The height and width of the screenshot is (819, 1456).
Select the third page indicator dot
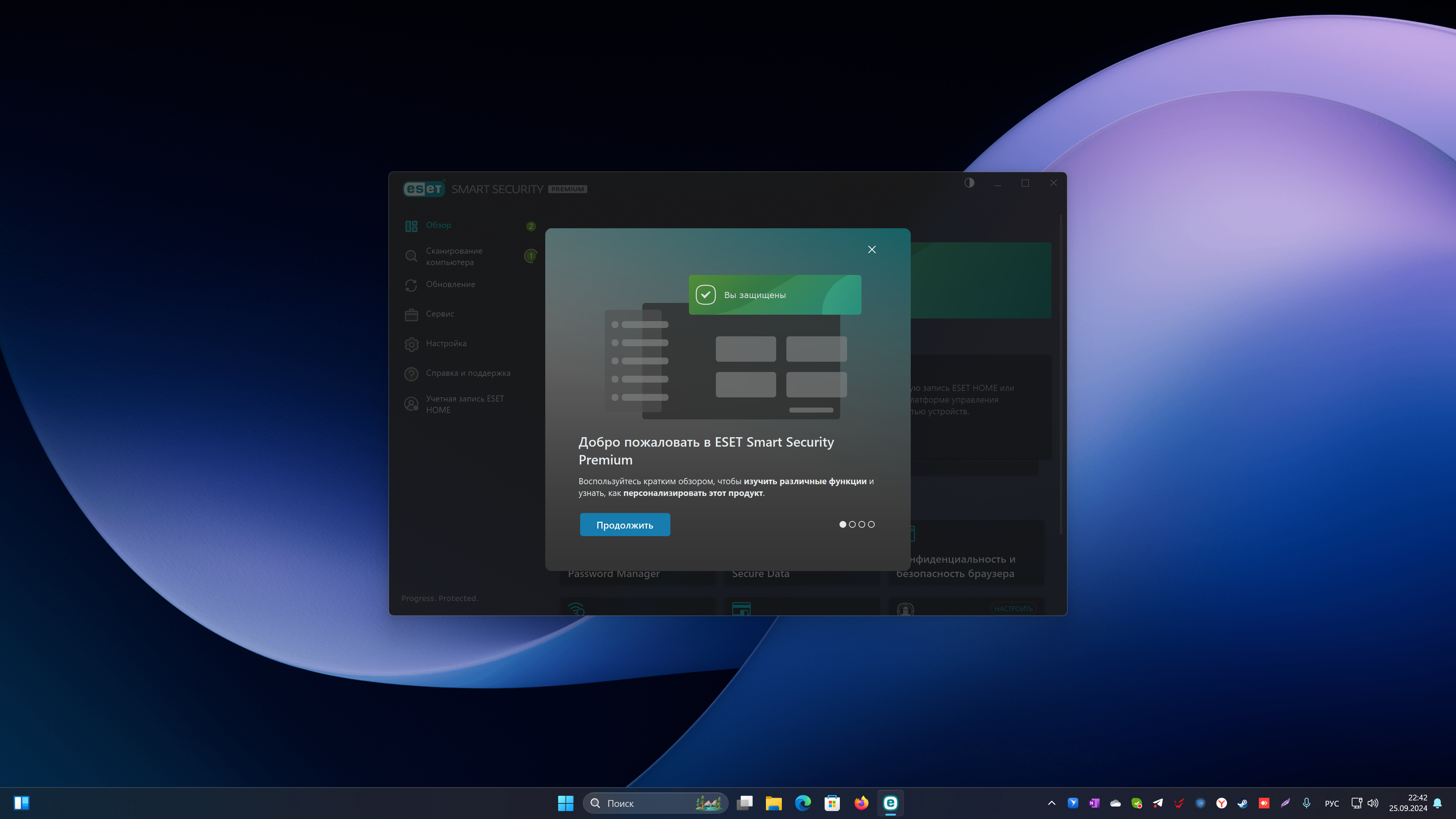click(862, 524)
